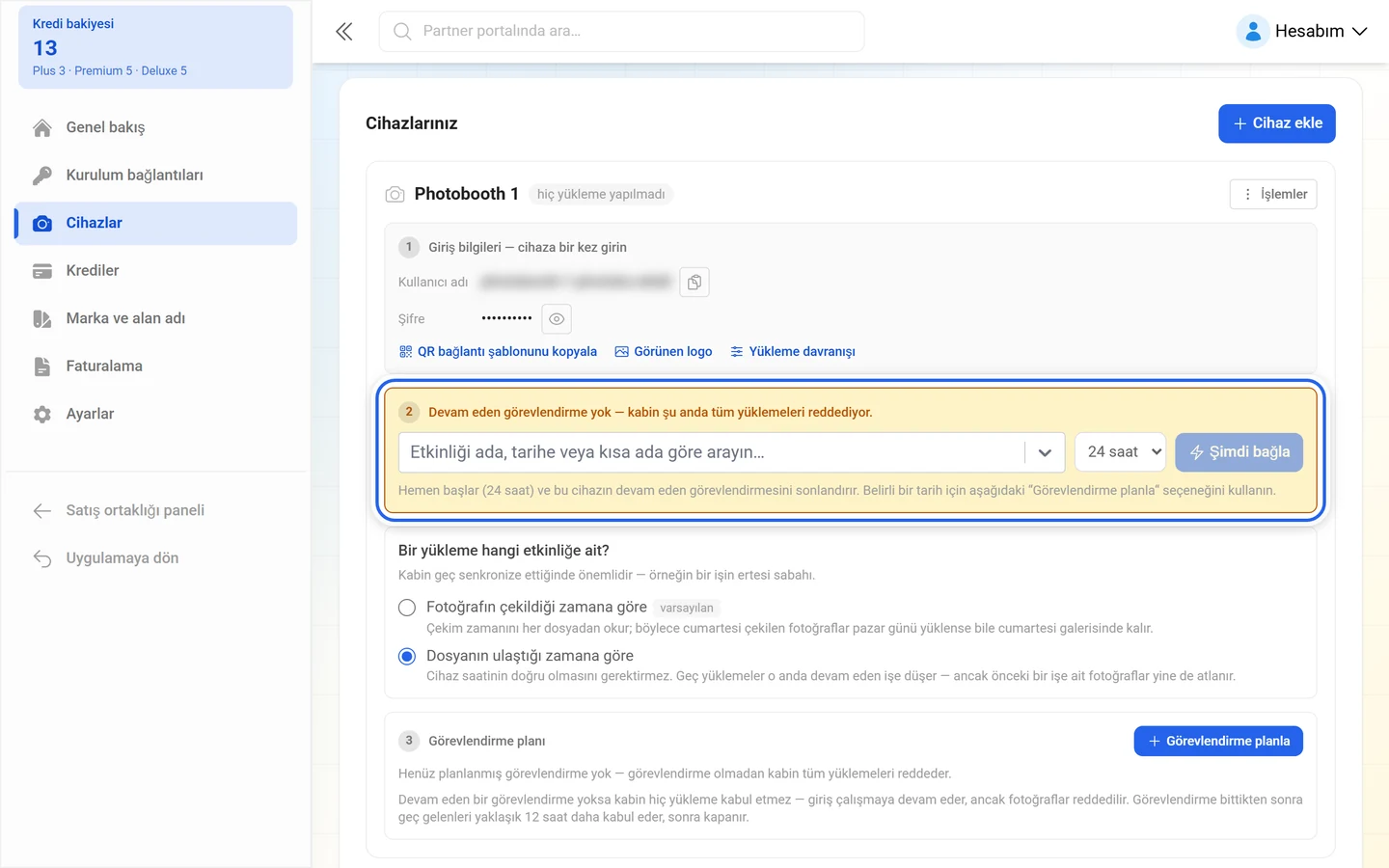Open the İşlemler actions menu

tap(1273, 194)
